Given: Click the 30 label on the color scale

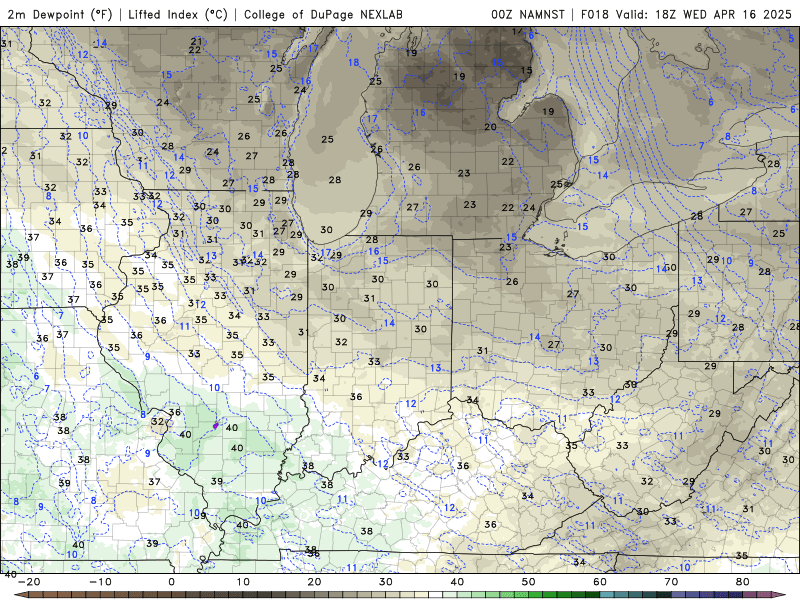Looking at the screenshot, I should point(386,582).
